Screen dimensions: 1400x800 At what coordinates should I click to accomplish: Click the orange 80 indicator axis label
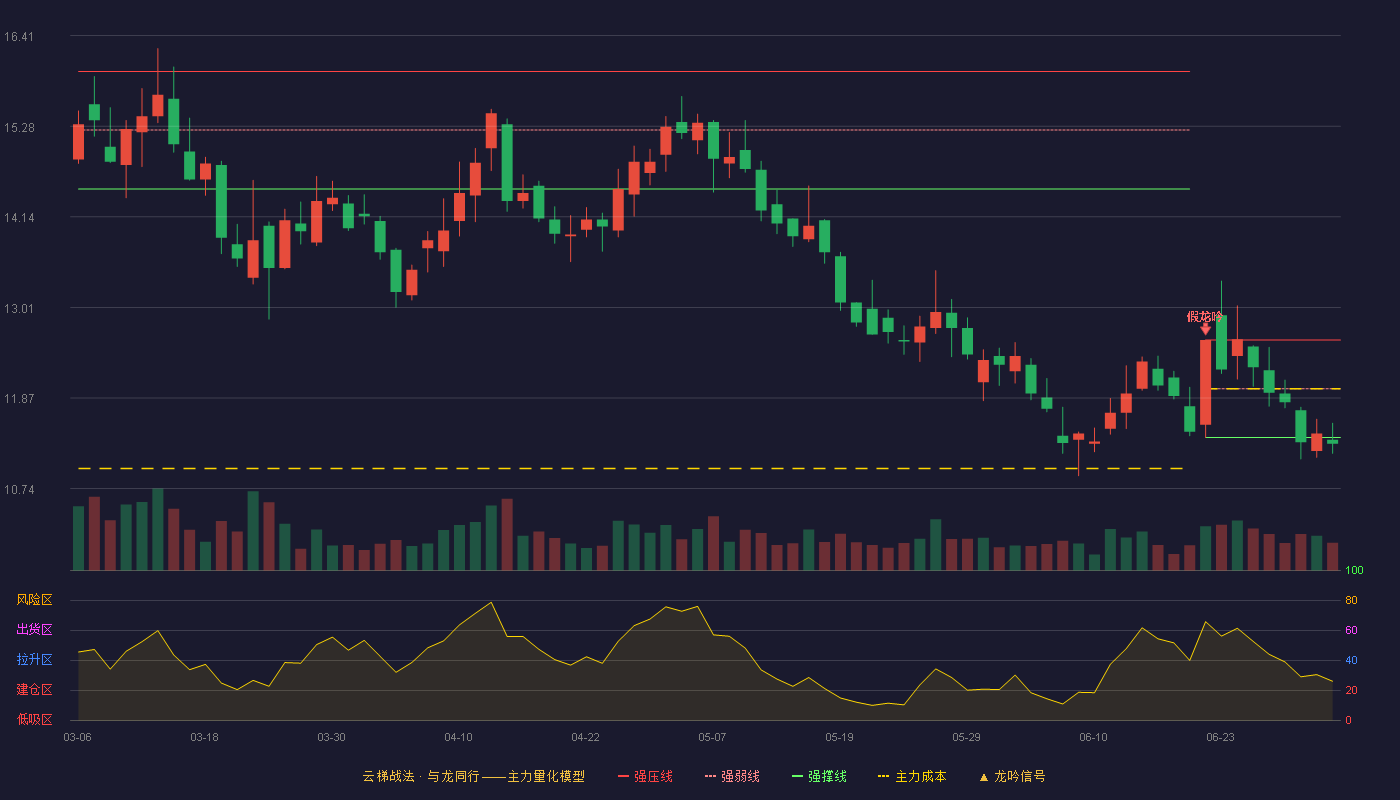[1351, 600]
